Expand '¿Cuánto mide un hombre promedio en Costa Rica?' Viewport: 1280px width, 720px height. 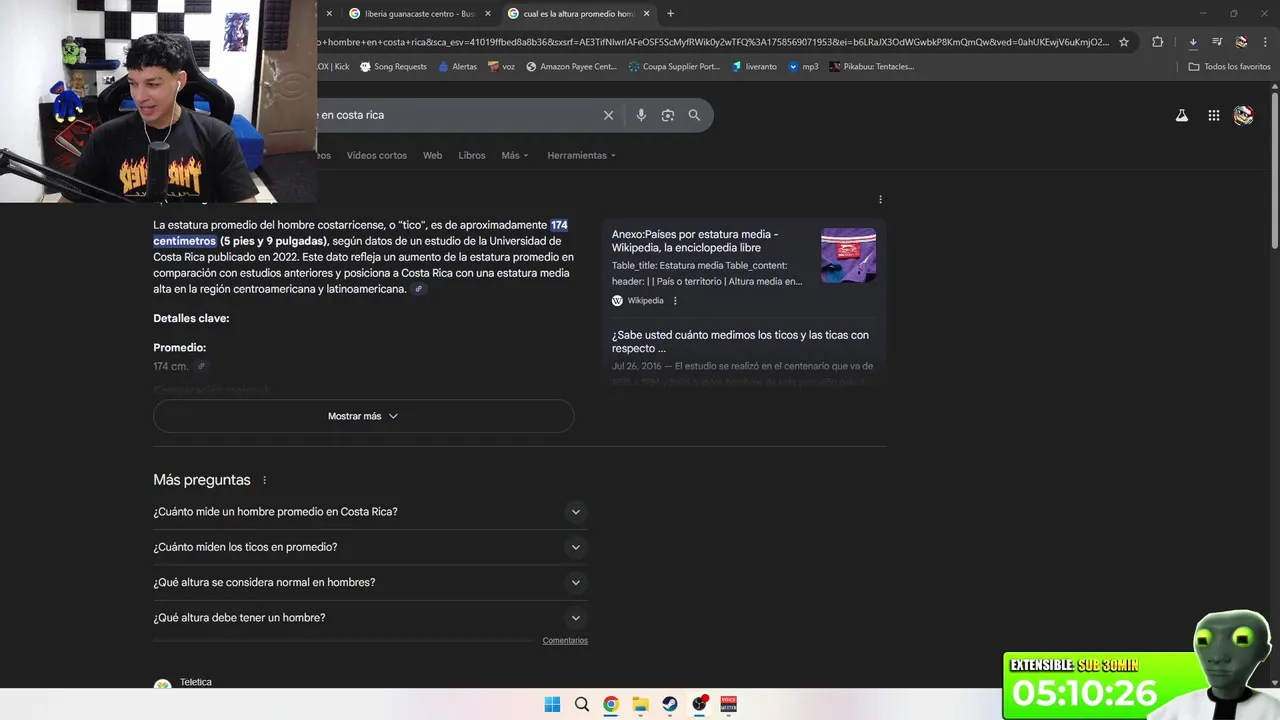point(370,512)
